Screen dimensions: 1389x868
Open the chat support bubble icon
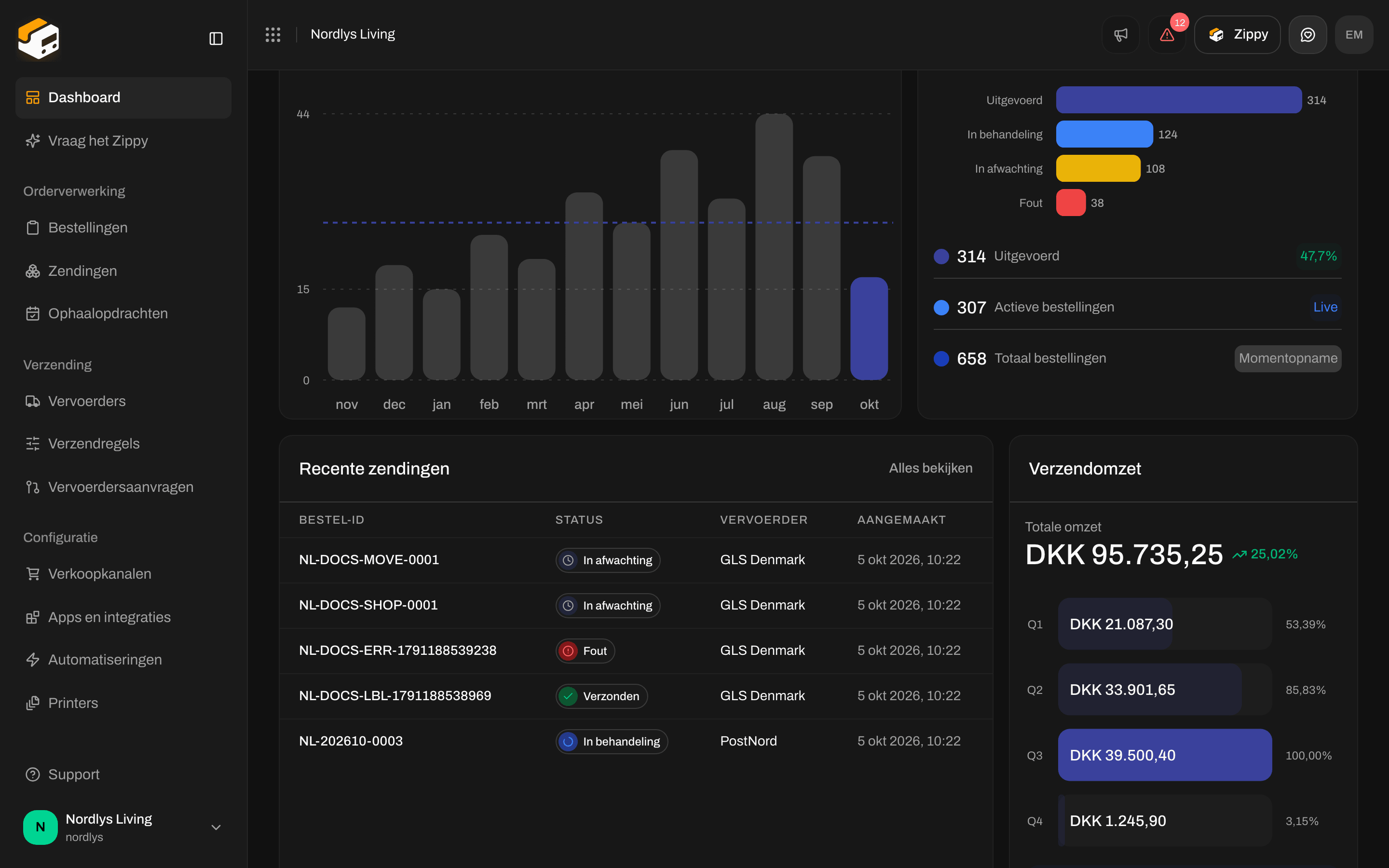tap(1307, 34)
